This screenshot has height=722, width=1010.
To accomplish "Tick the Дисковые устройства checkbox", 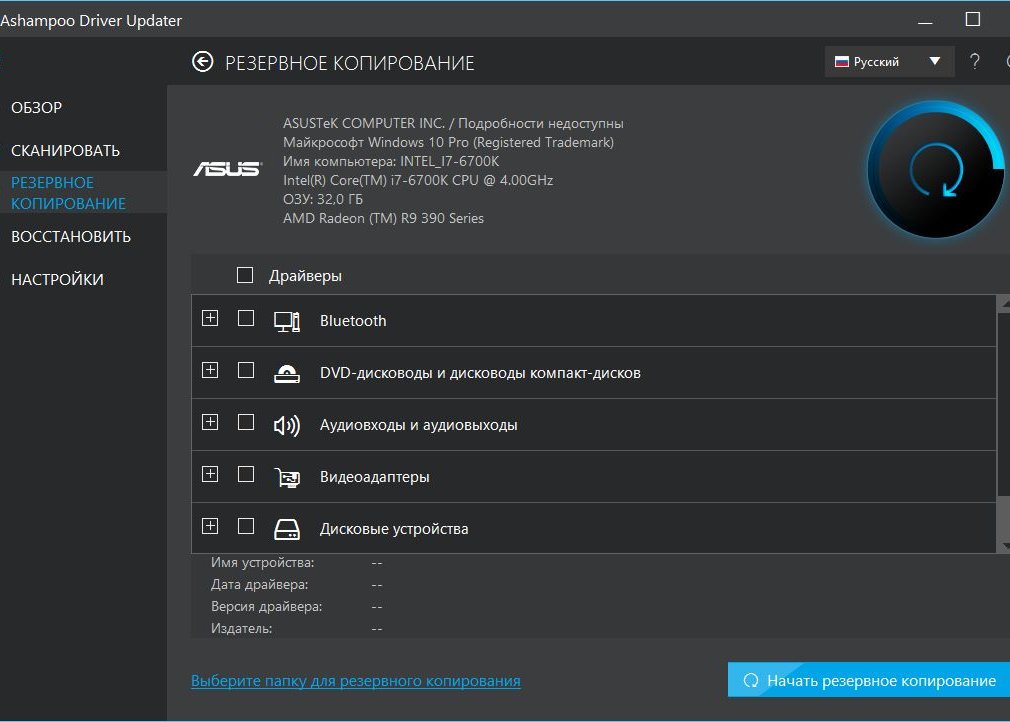I will pos(245,526).
